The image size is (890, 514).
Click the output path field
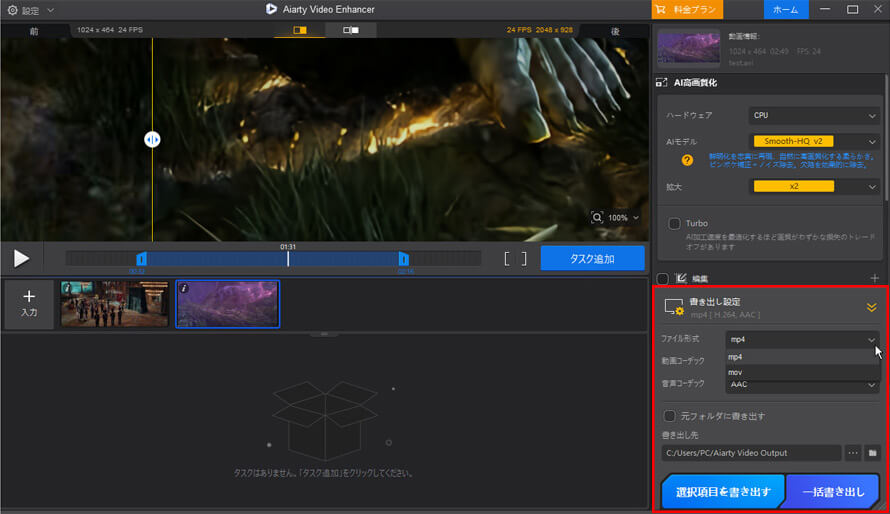751,453
